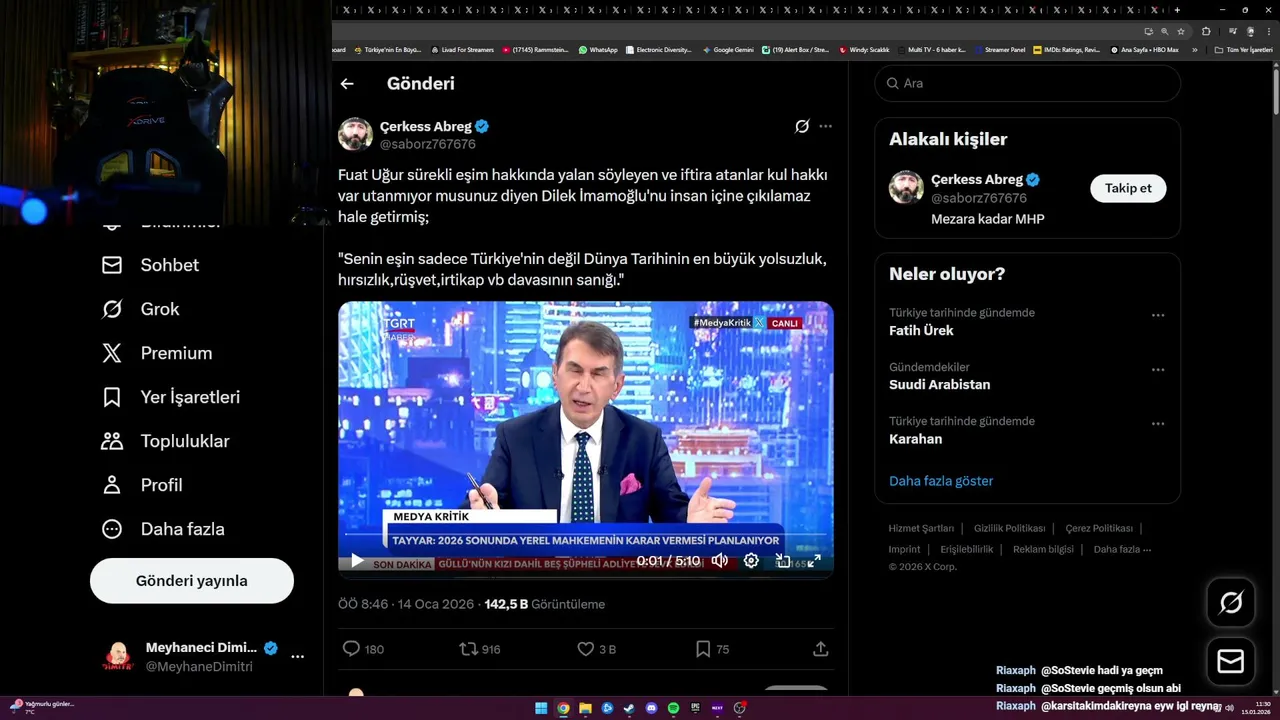Open Sohbet messages in the sidebar
Screen dimensions: 1280x720
[150, 265]
